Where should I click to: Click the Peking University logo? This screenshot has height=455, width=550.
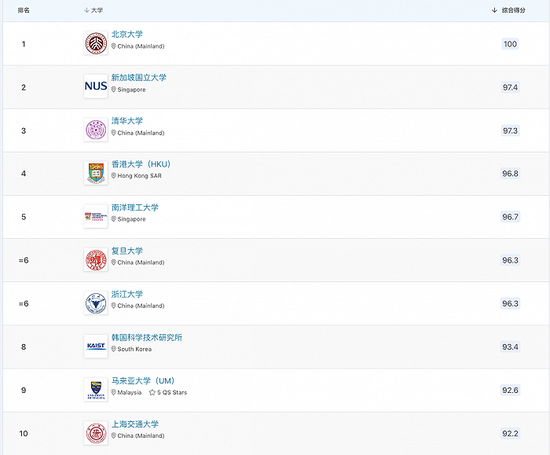point(96,43)
